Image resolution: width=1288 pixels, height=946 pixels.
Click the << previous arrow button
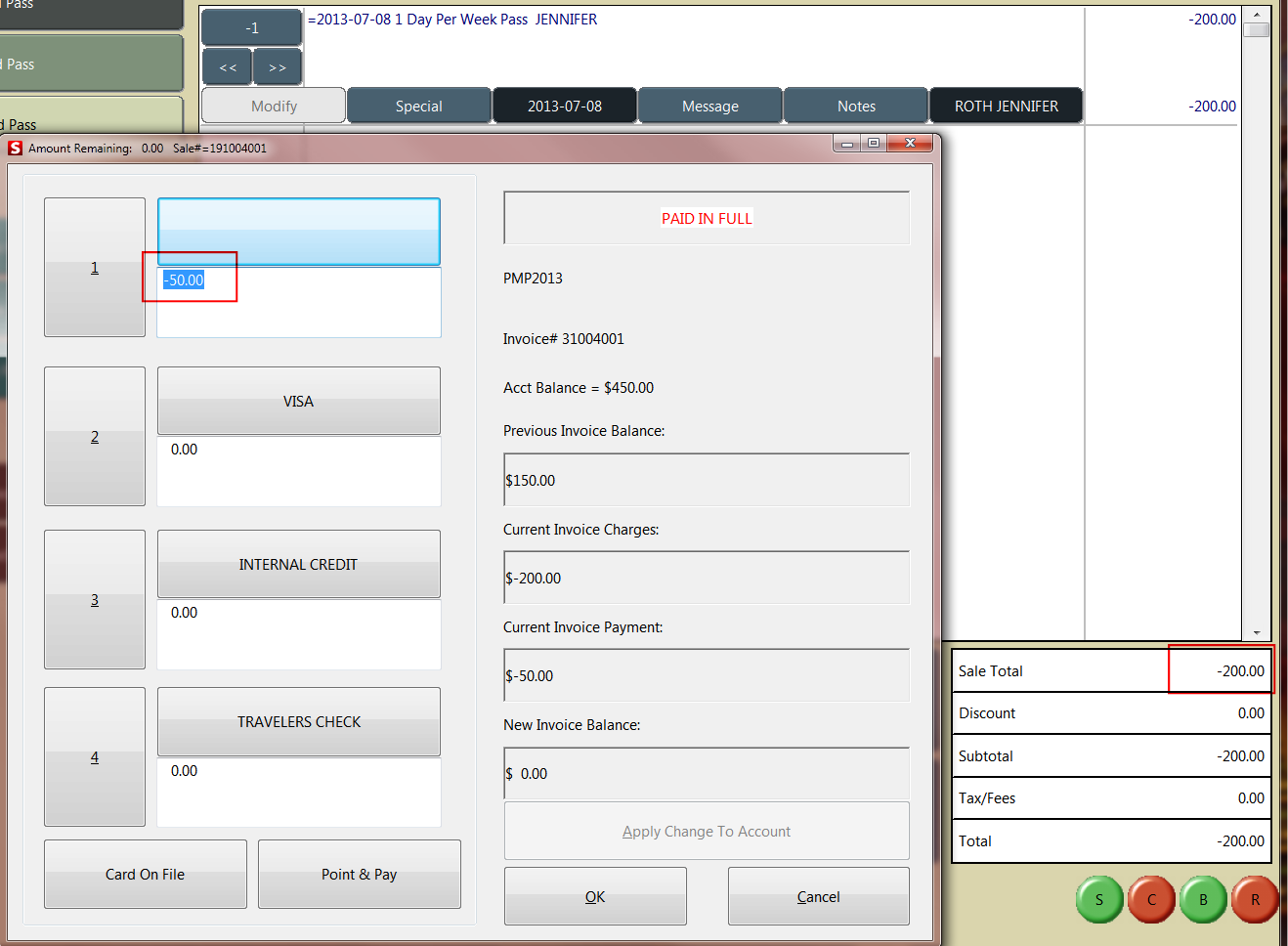point(226,66)
